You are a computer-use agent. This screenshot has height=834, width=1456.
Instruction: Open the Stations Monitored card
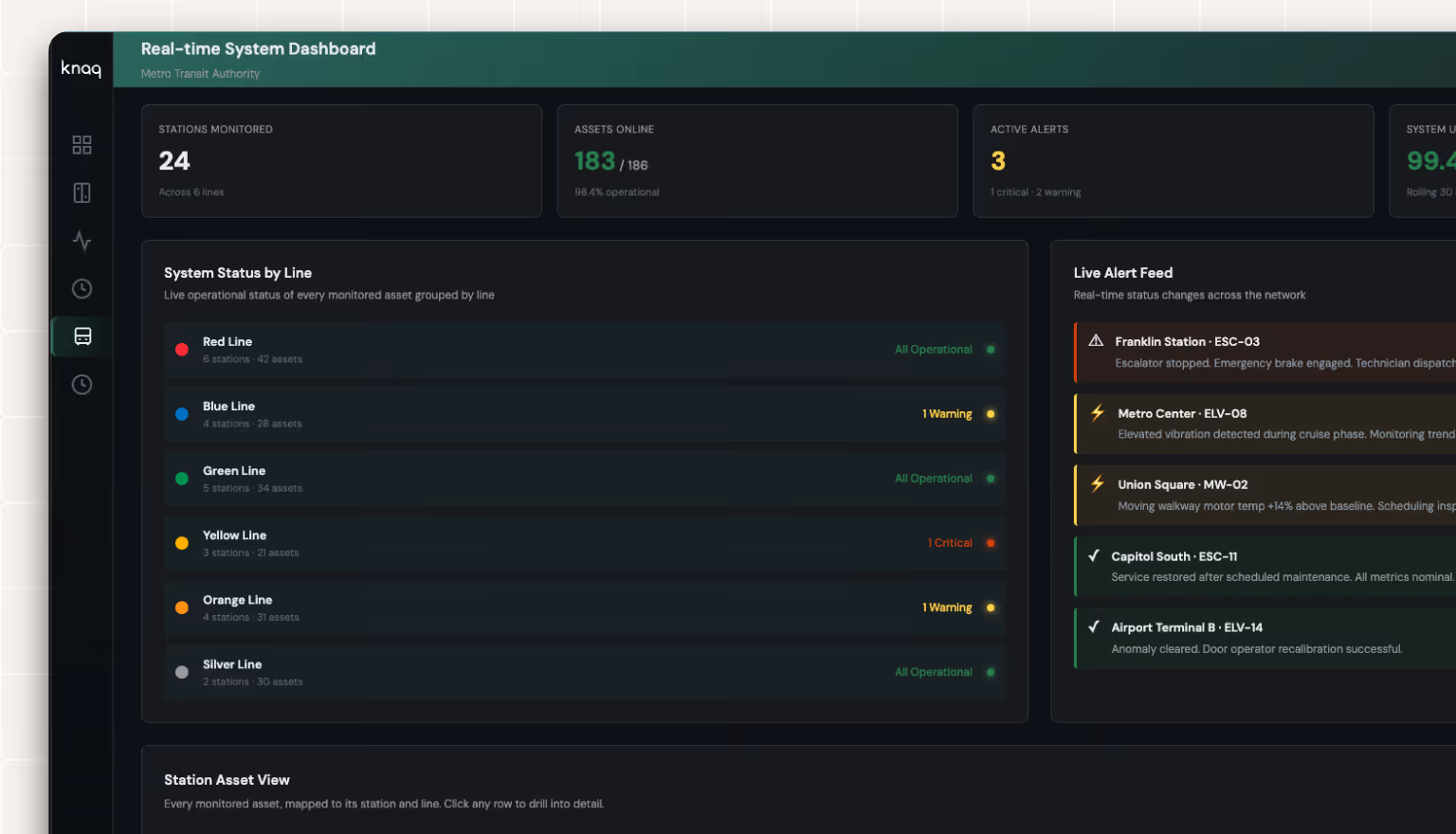tap(341, 161)
